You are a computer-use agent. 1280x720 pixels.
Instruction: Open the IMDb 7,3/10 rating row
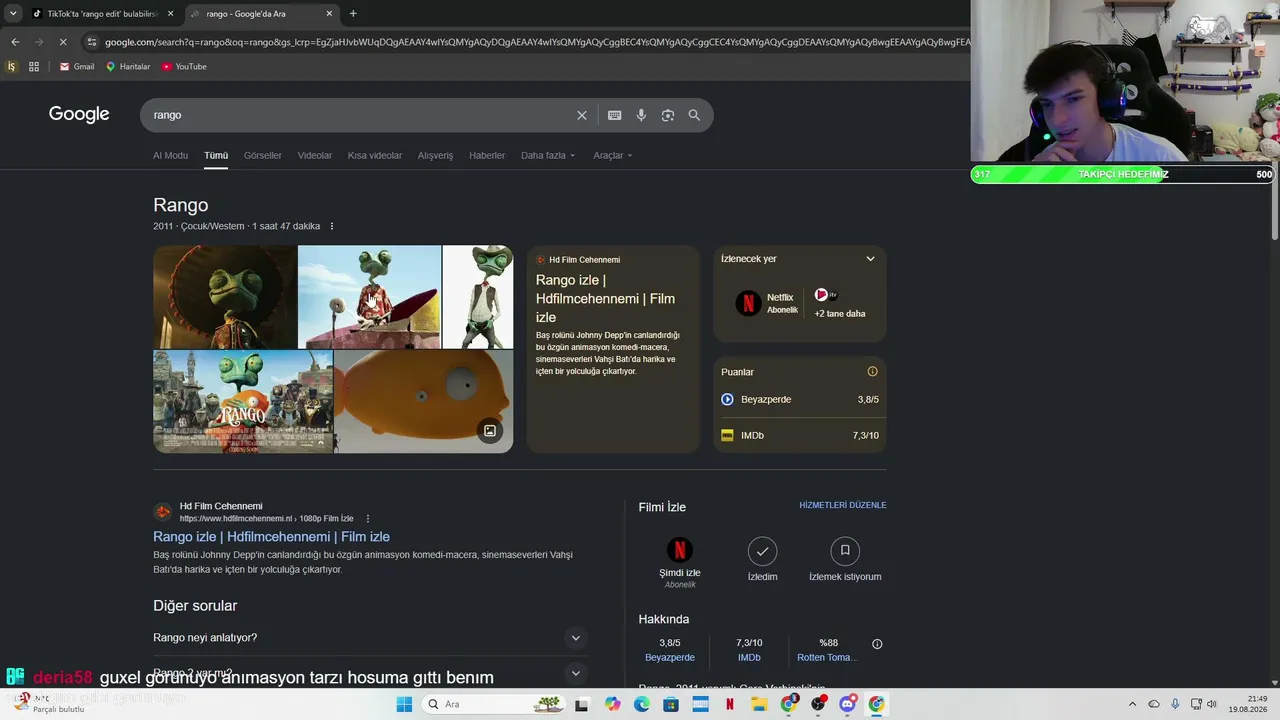coord(800,436)
